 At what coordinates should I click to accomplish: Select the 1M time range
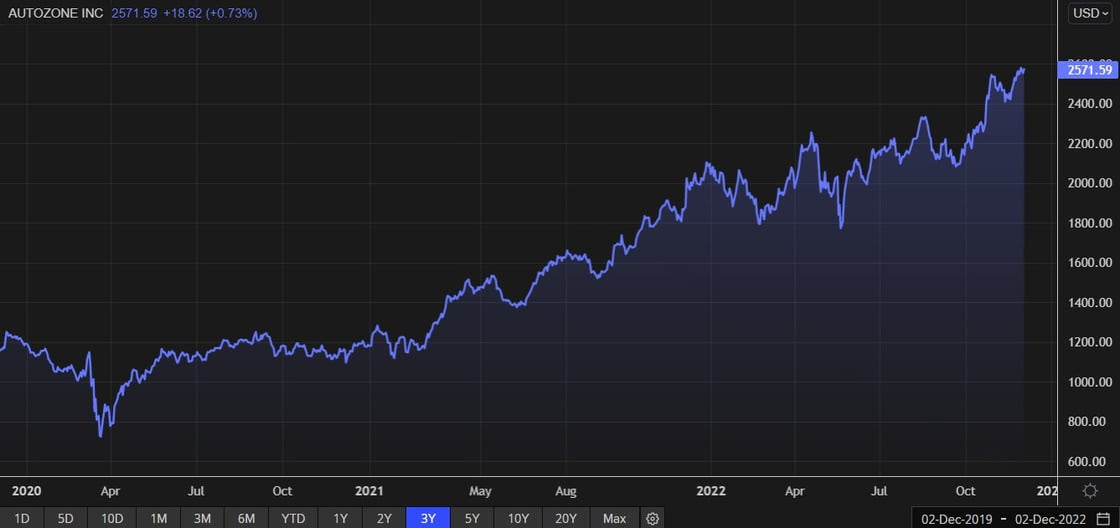pos(159,518)
